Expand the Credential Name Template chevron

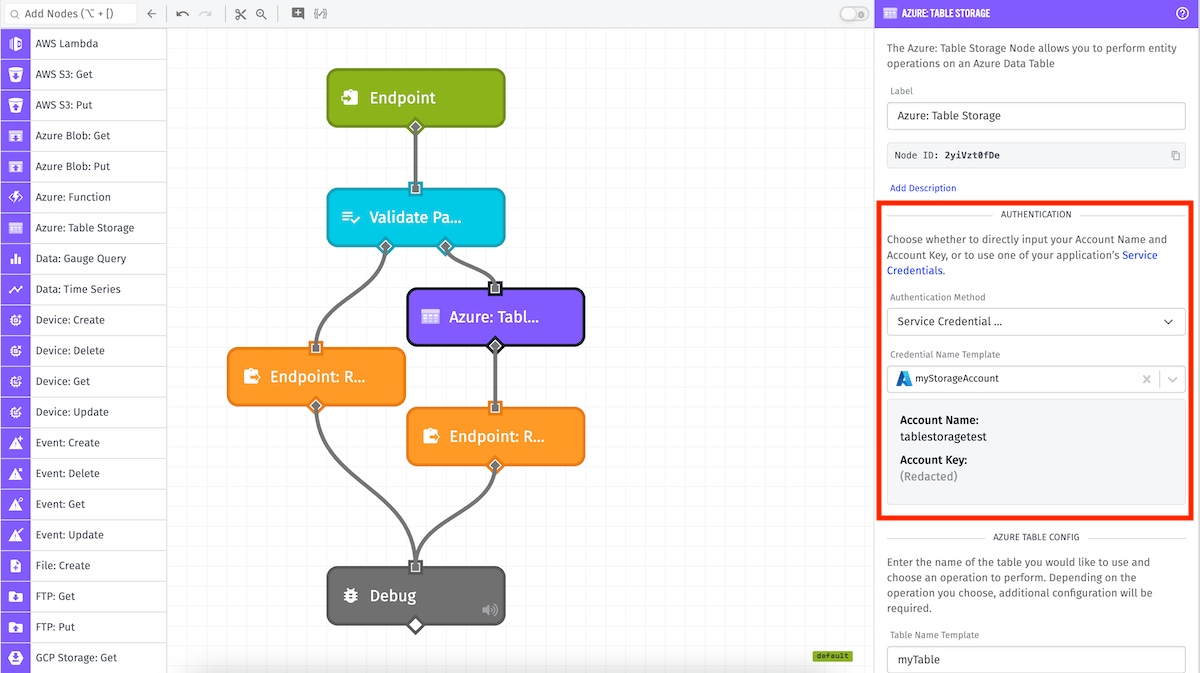pyautogui.click(x=1173, y=379)
